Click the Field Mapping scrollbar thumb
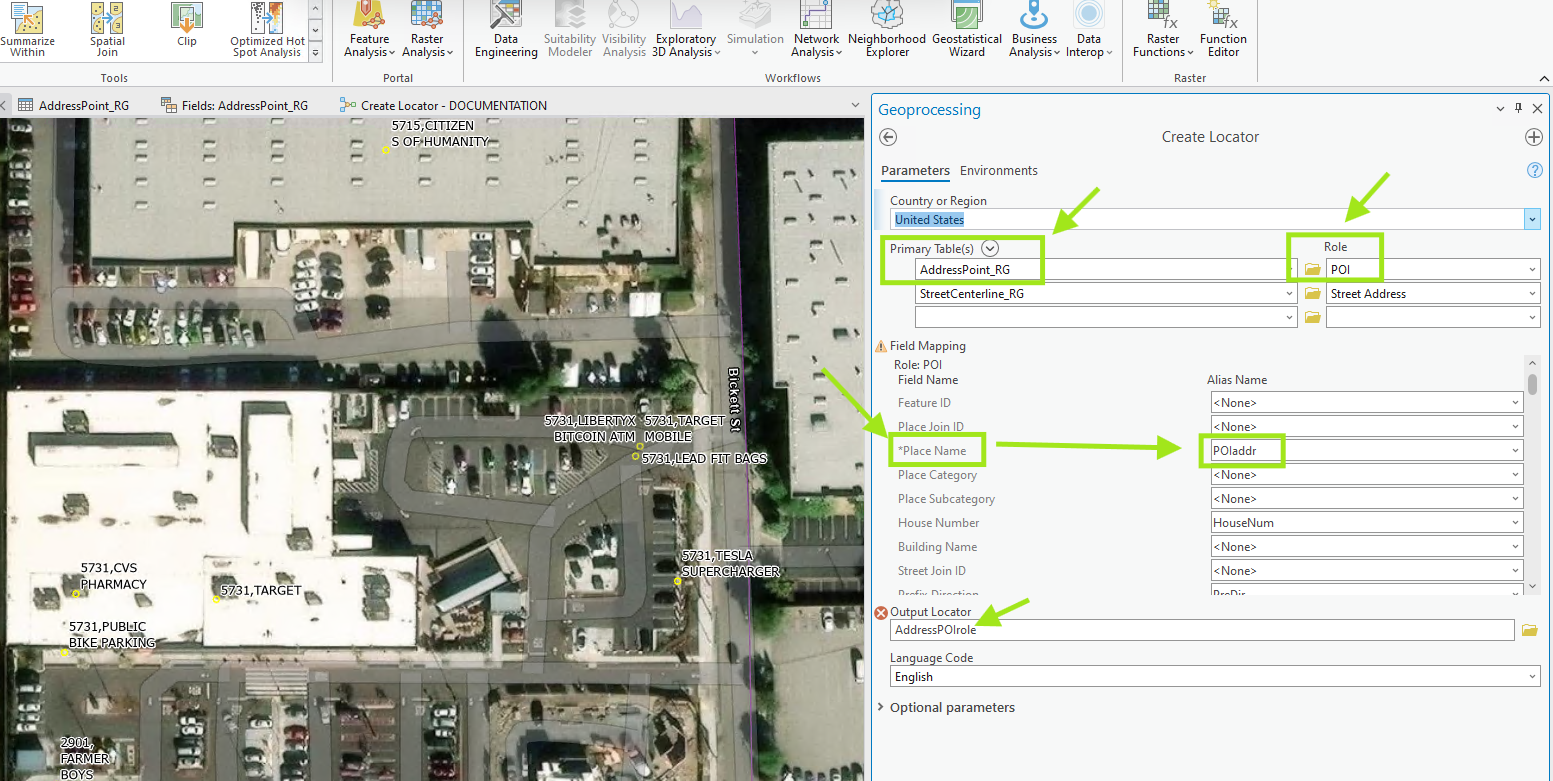 [1533, 384]
